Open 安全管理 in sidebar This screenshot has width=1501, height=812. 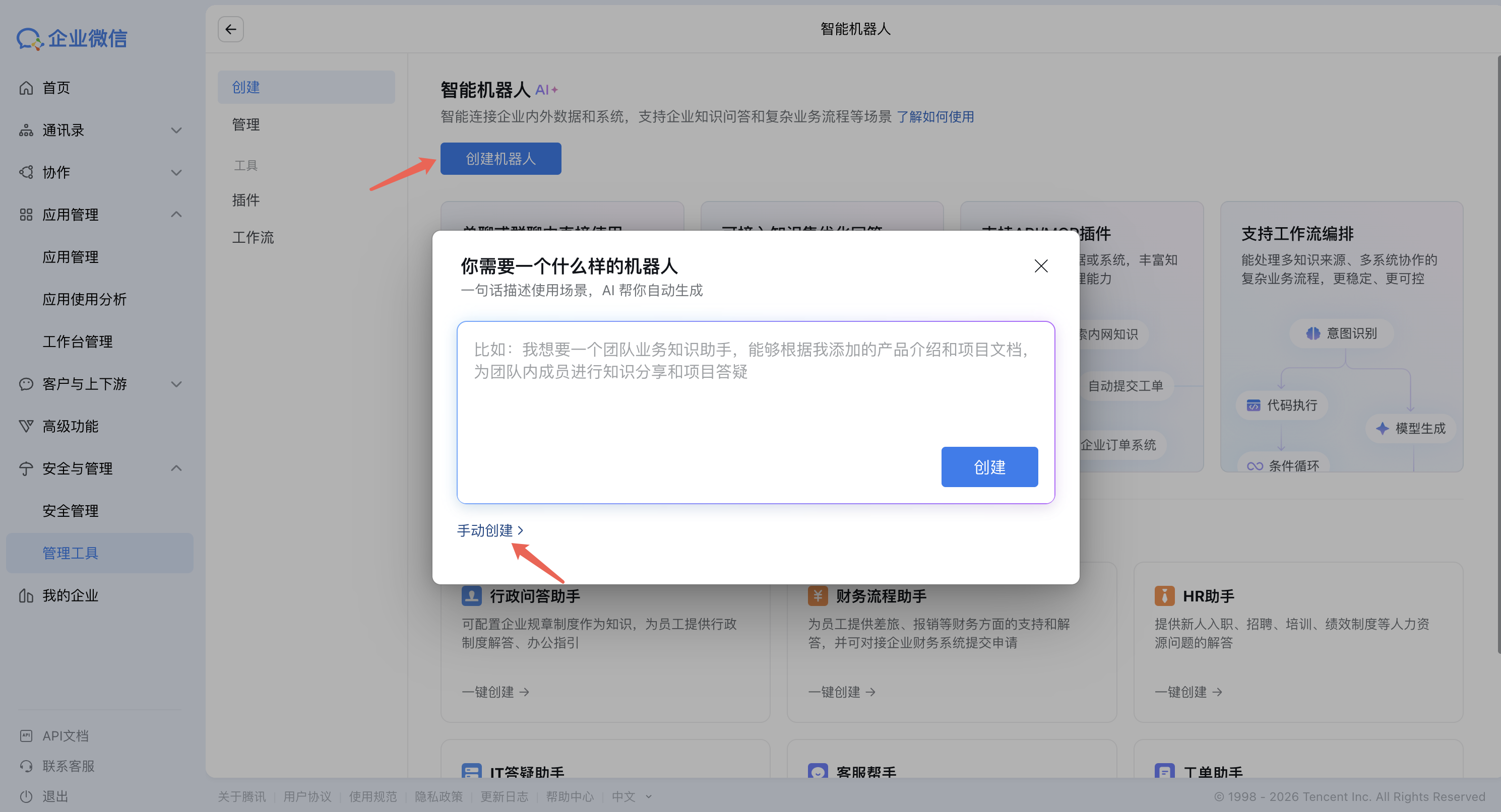tap(70, 511)
